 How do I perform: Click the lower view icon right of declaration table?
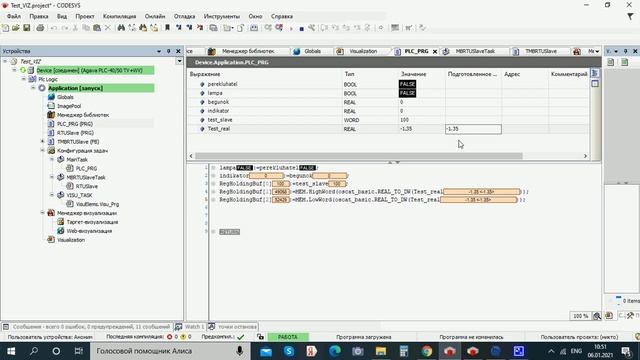[595, 84]
